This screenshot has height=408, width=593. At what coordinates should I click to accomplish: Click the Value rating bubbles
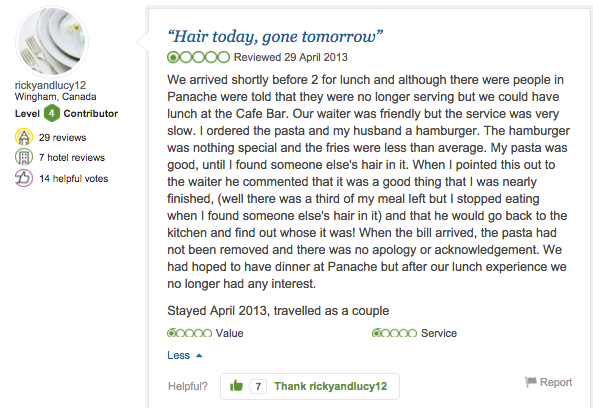click(x=189, y=333)
